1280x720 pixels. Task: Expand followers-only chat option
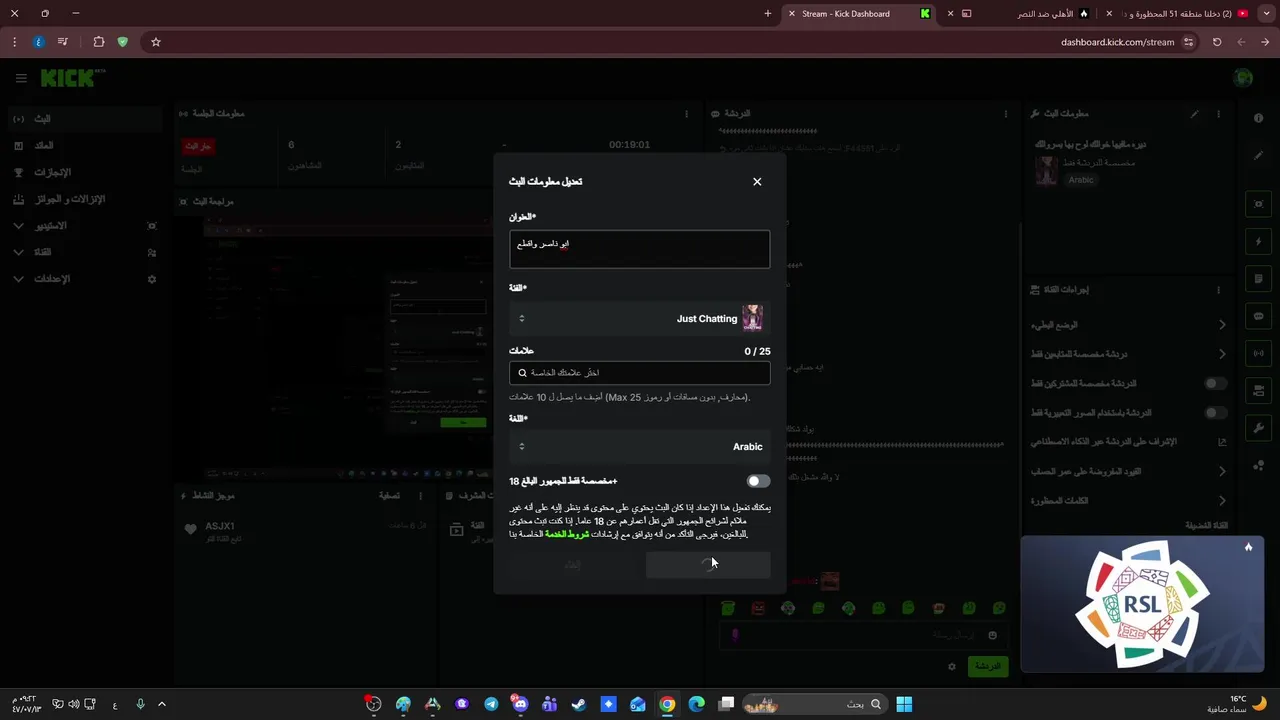1128,354
